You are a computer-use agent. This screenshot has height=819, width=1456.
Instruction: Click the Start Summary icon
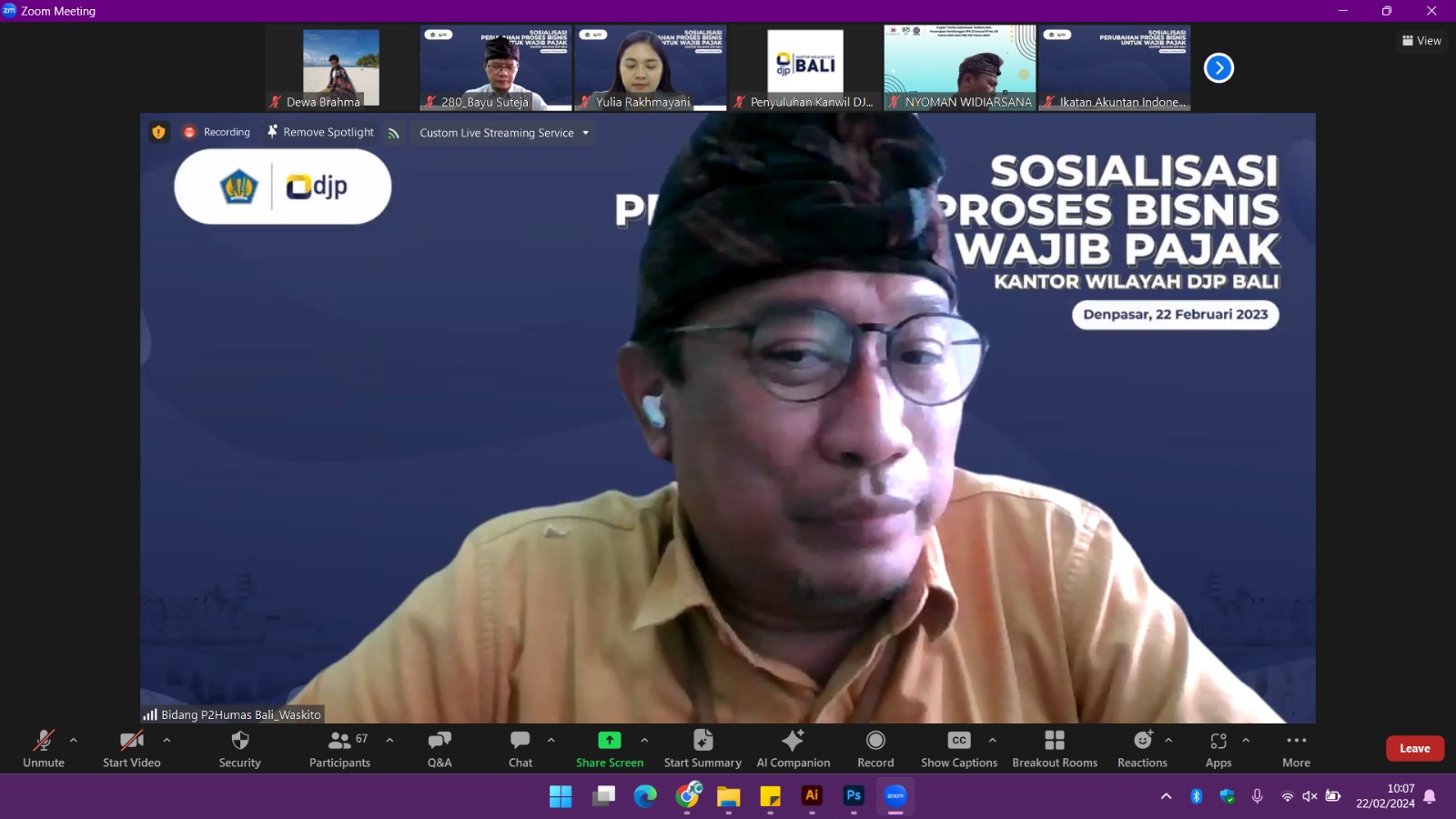pyautogui.click(x=703, y=740)
